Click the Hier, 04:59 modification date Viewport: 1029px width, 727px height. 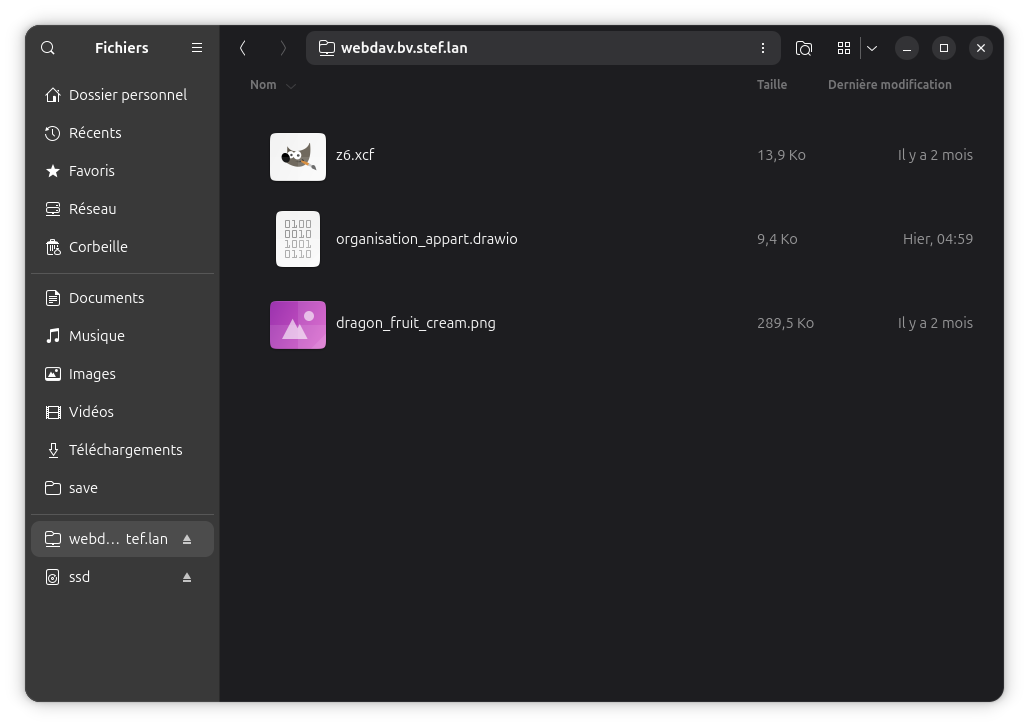[x=938, y=239]
